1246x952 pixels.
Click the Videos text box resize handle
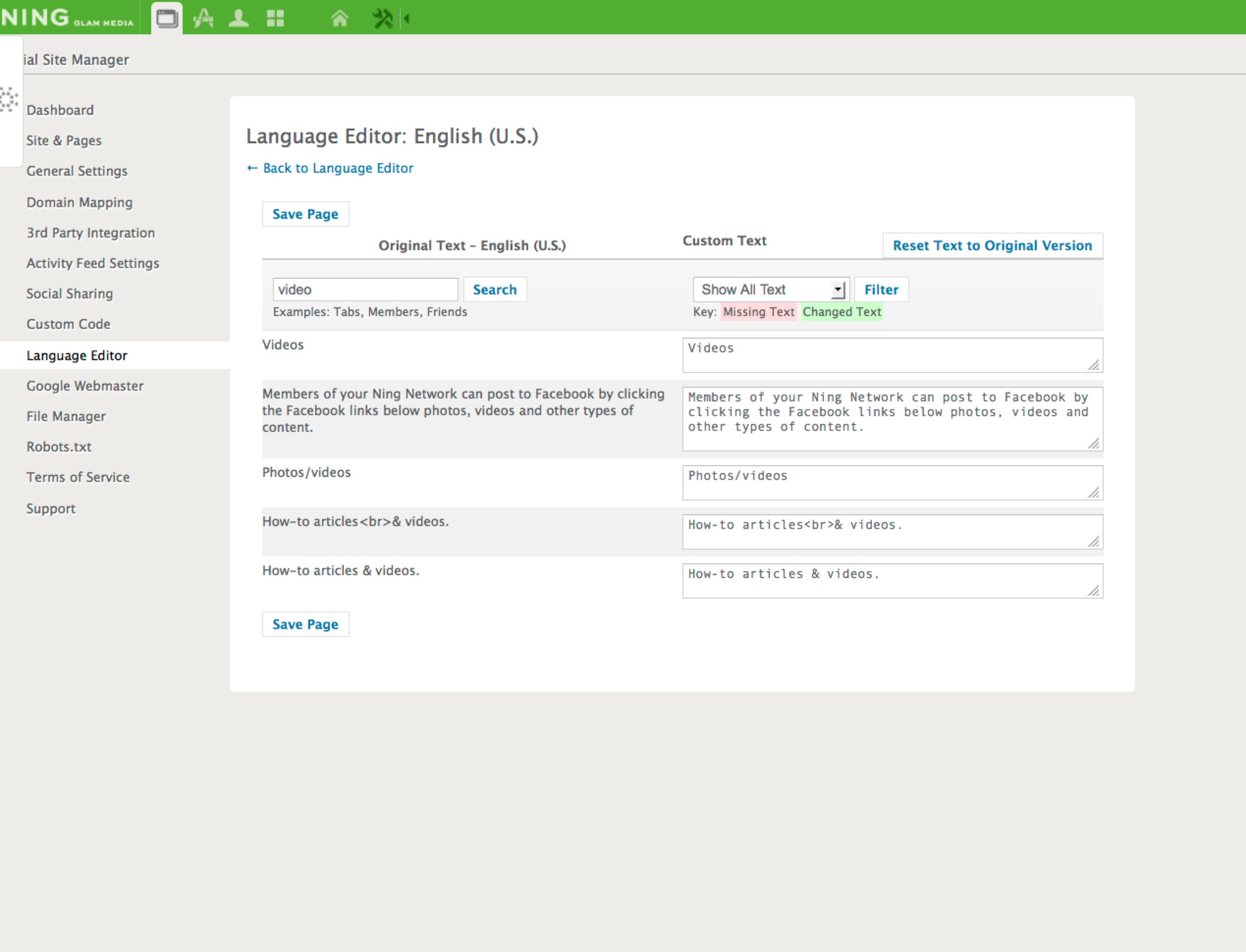[x=1093, y=365]
